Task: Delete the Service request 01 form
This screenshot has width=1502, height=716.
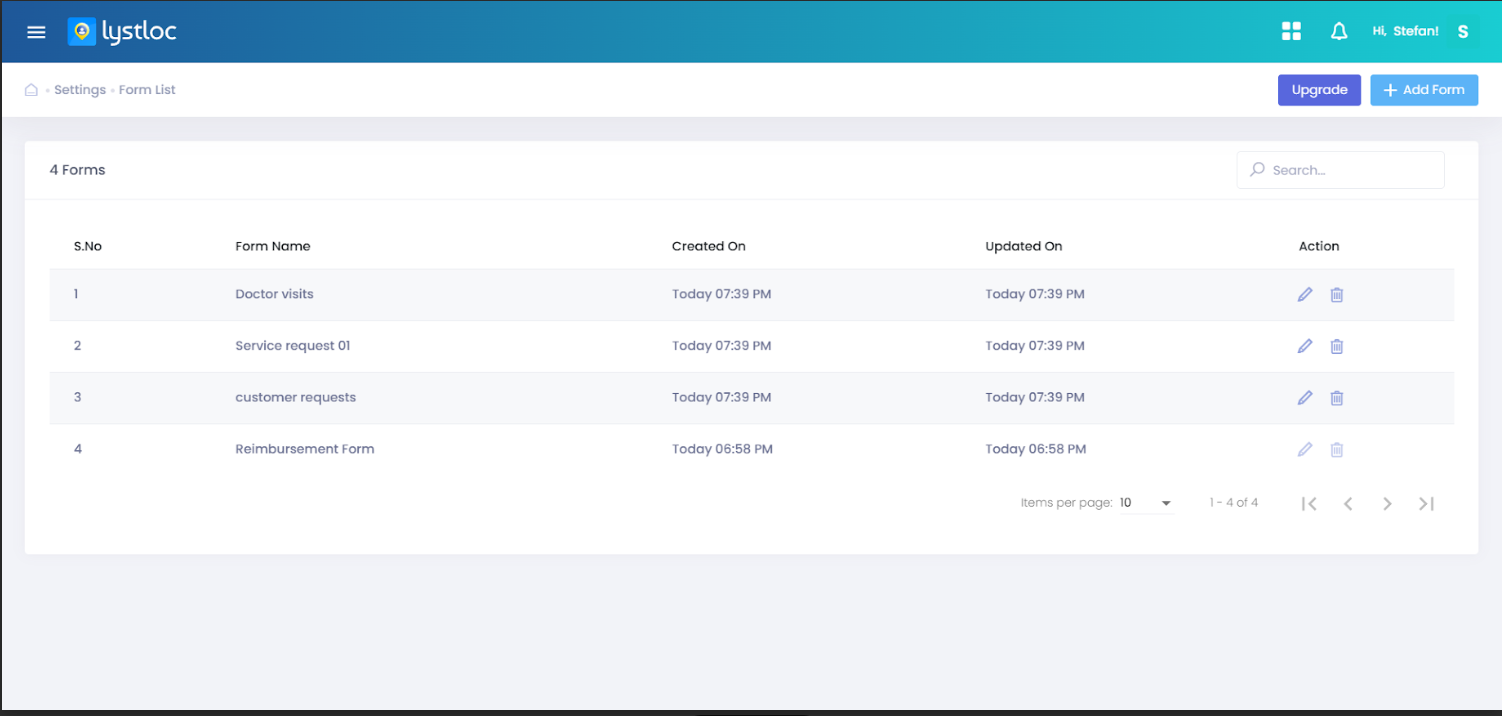Action: click(x=1336, y=347)
